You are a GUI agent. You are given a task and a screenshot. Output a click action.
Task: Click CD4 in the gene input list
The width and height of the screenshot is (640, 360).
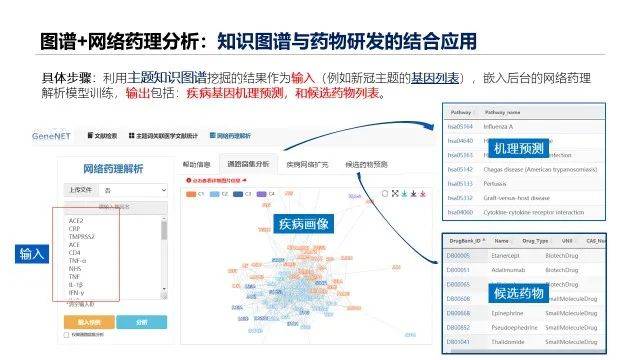74,253
